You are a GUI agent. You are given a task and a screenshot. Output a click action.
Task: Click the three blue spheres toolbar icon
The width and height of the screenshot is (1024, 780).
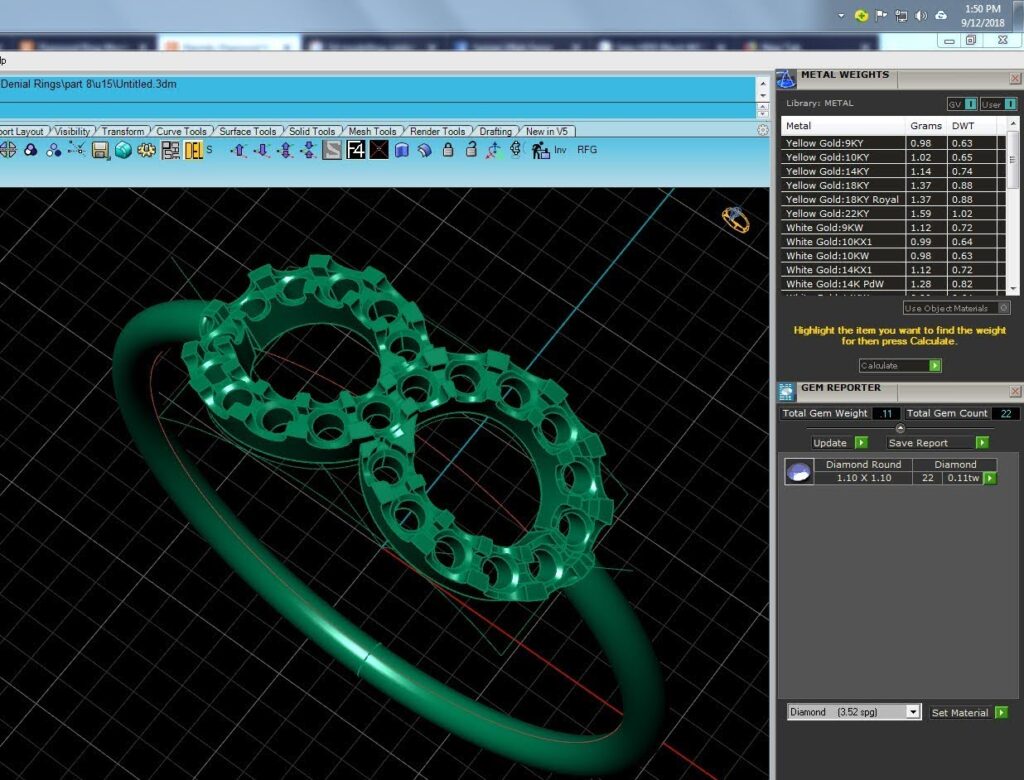(54, 150)
